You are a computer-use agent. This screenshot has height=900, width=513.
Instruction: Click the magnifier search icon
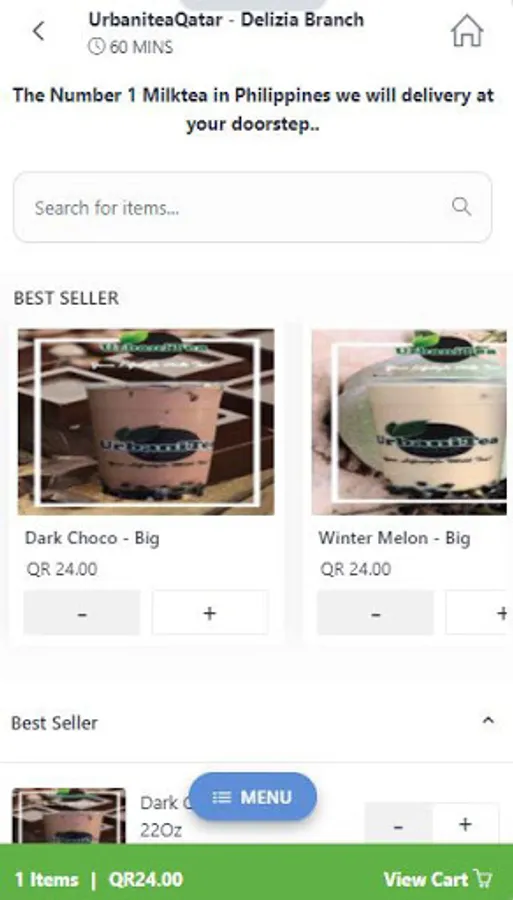461,206
